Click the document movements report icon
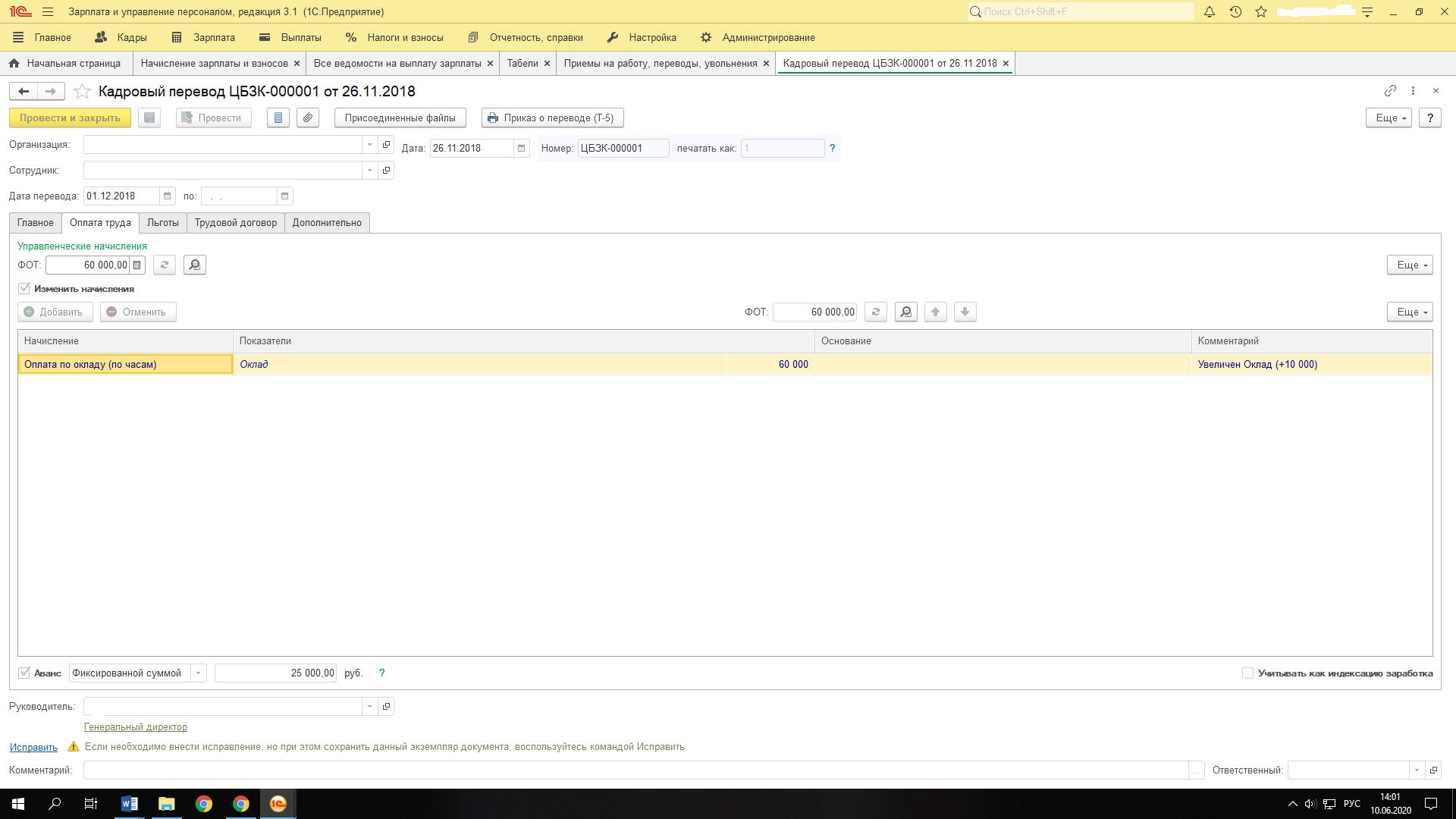This screenshot has width=1456, height=819. pos(278,118)
